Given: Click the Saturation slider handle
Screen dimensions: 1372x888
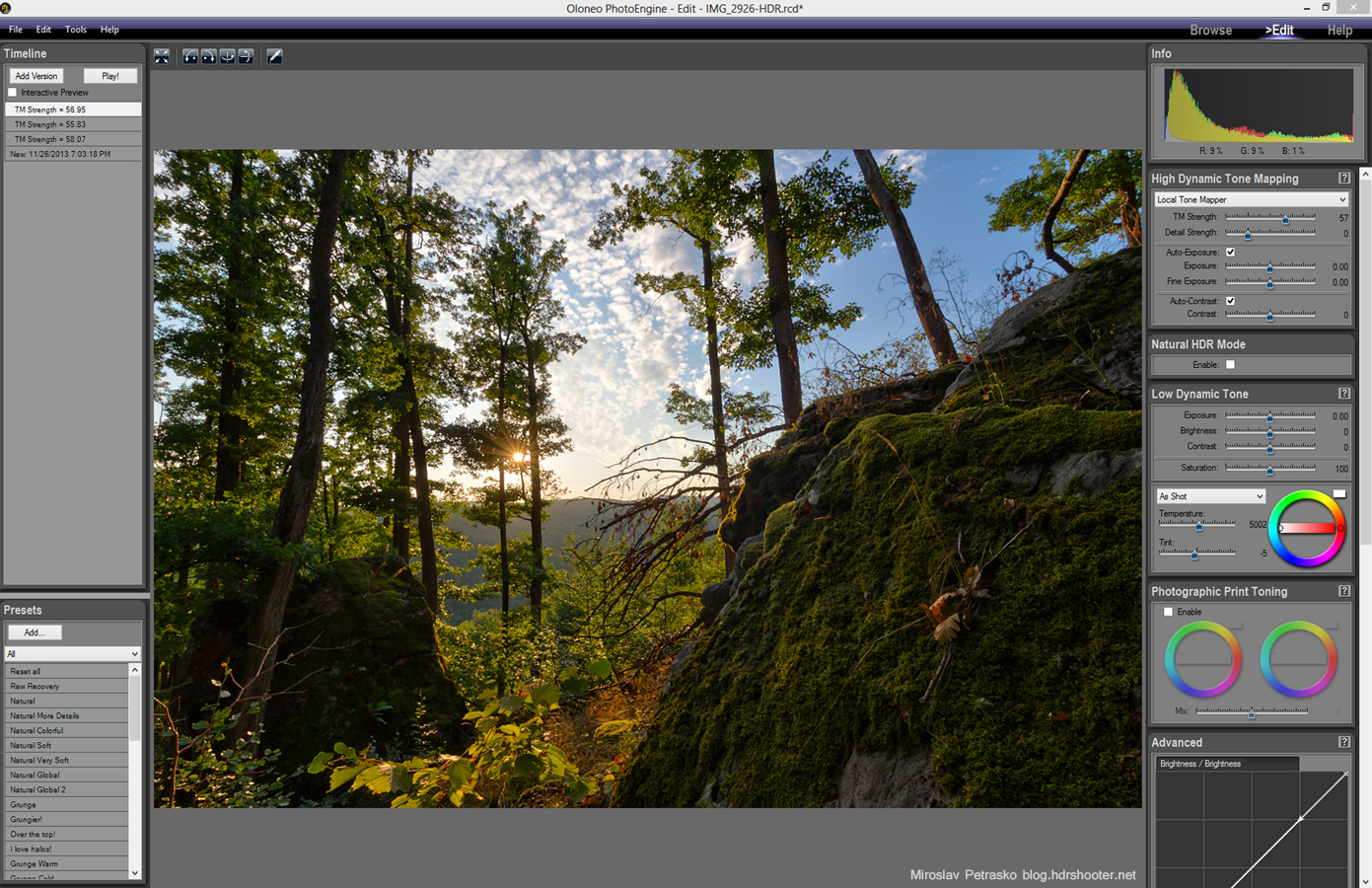Looking at the screenshot, I should click(1269, 470).
